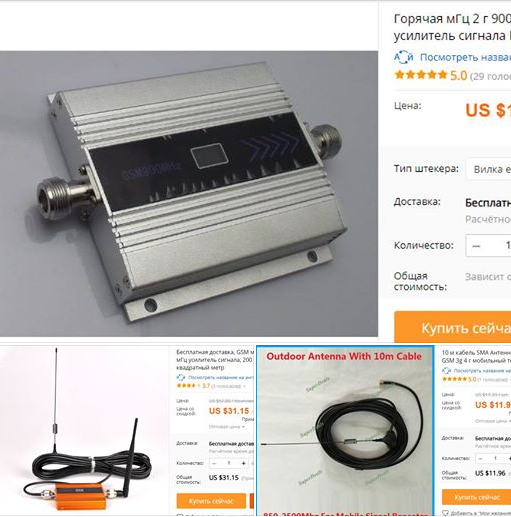This screenshot has width=511, height=517.
Task: Click the five orange stars rated 5.0 (29 votes)
Action: tap(421, 75)
